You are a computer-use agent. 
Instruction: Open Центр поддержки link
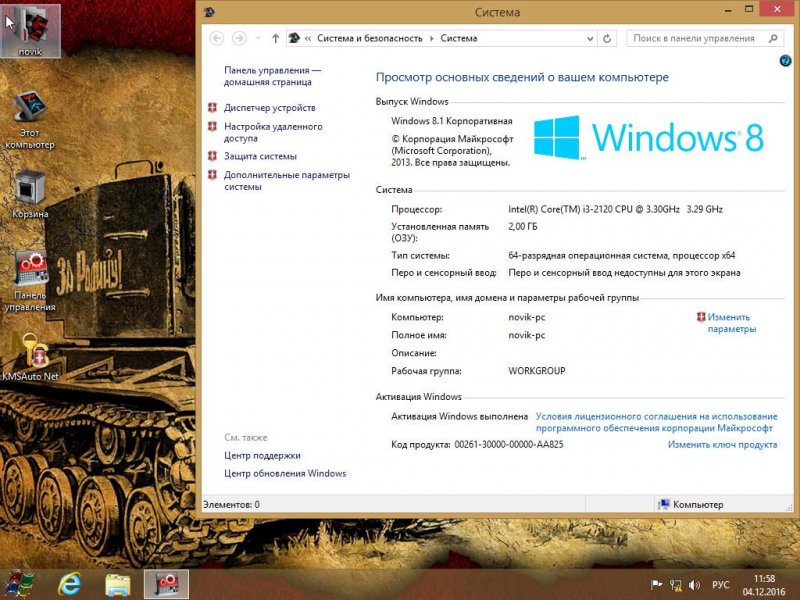(x=262, y=456)
